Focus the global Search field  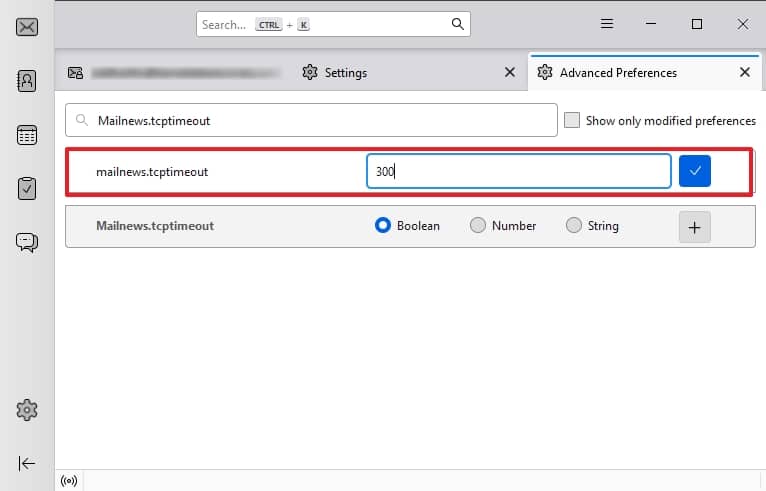(x=333, y=24)
